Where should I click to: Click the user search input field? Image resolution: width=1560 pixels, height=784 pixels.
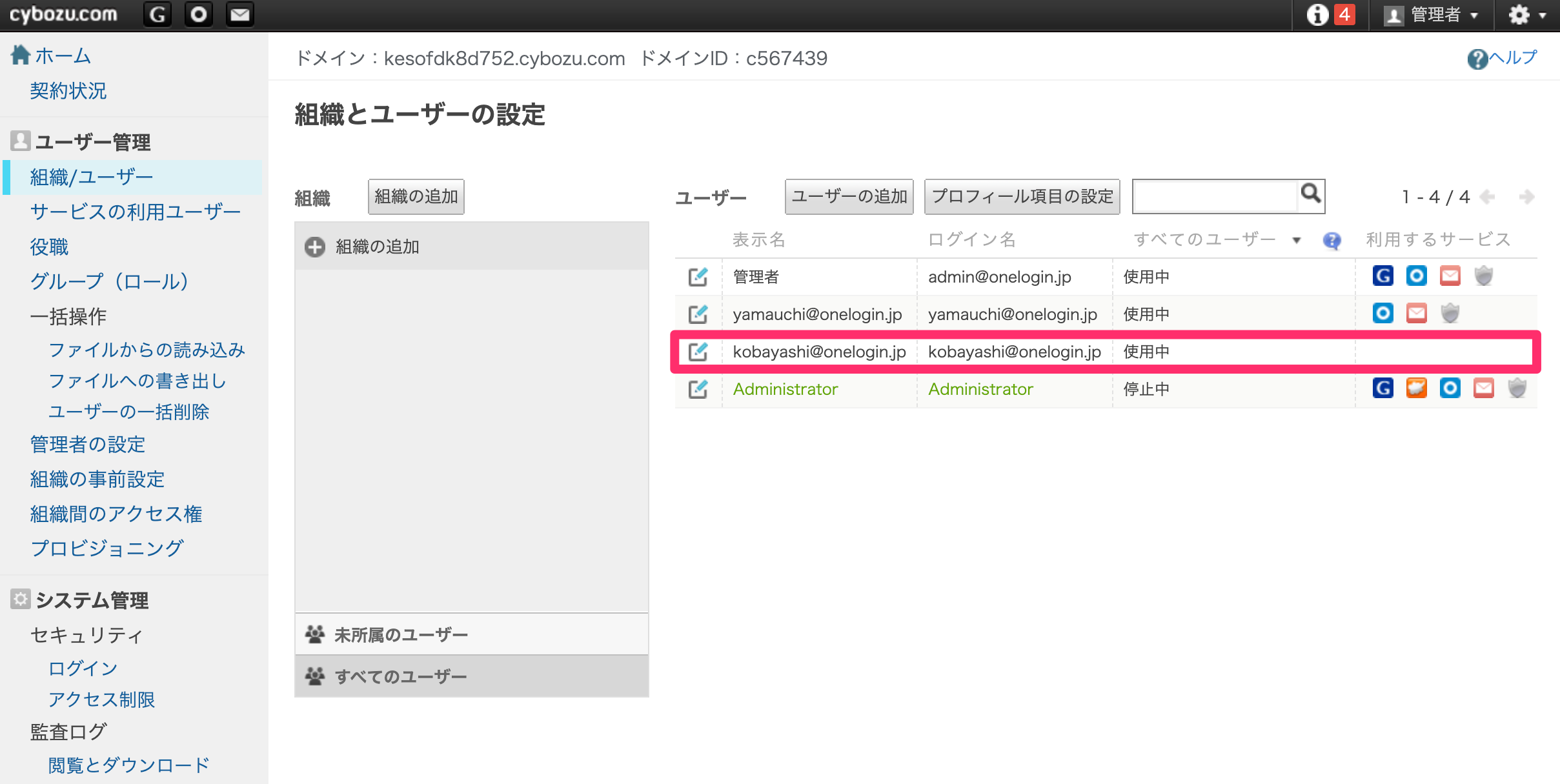1215,196
